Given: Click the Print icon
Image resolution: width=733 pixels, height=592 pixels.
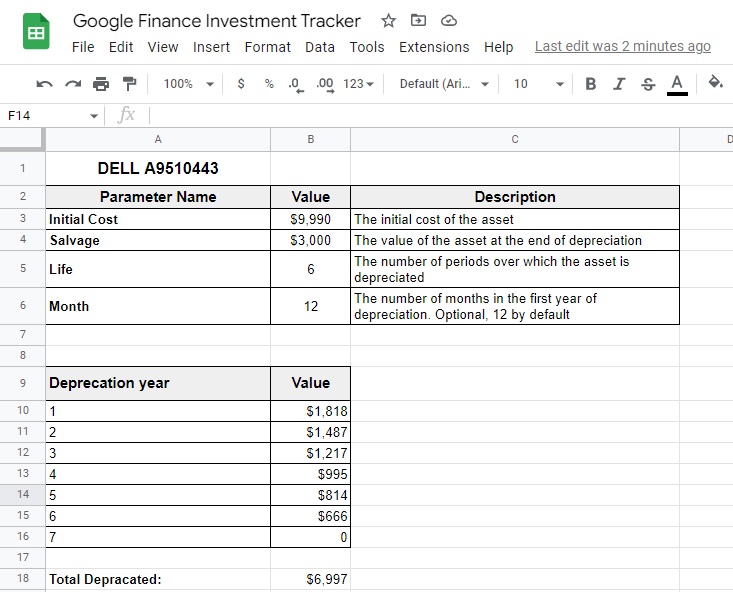Looking at the screenshot, I should [x=101, y=84].
